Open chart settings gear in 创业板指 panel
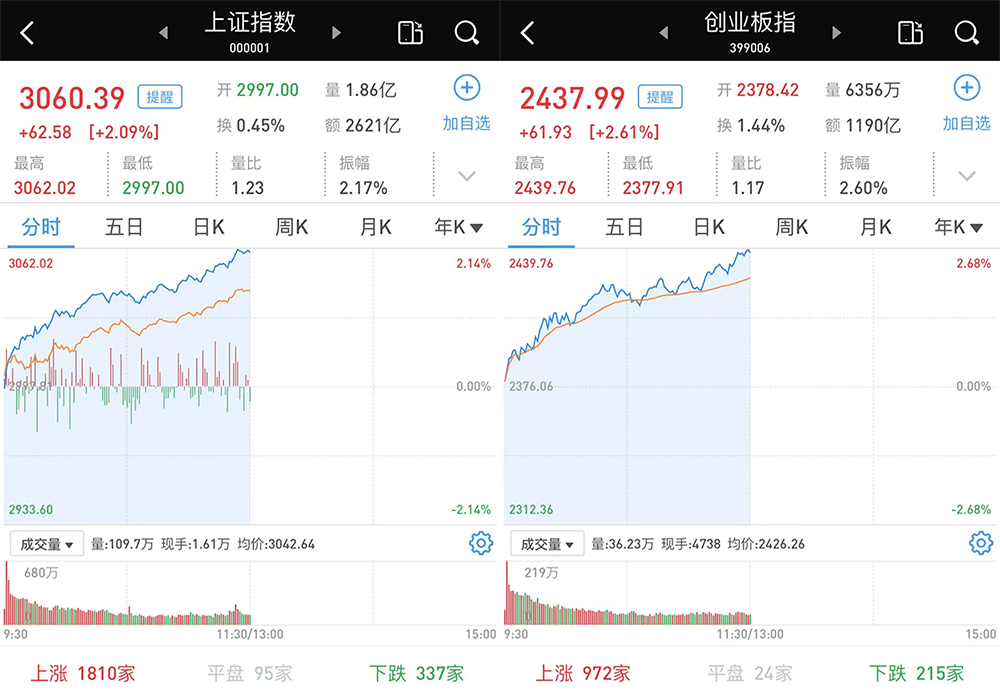The height and width of the screenshot is (698, 1000). click(980, 543)
